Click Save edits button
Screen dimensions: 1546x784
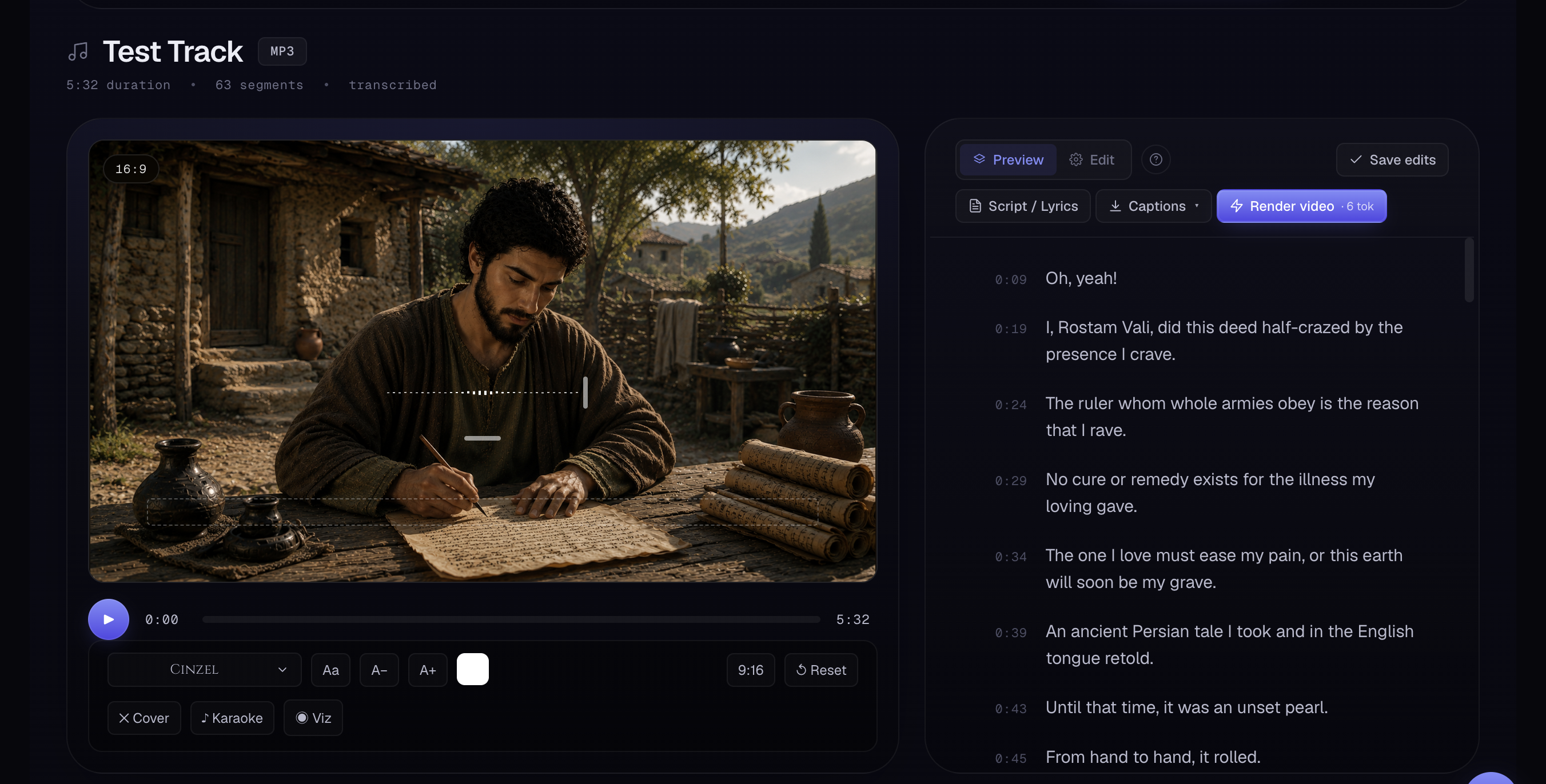tap(1392, 159)
